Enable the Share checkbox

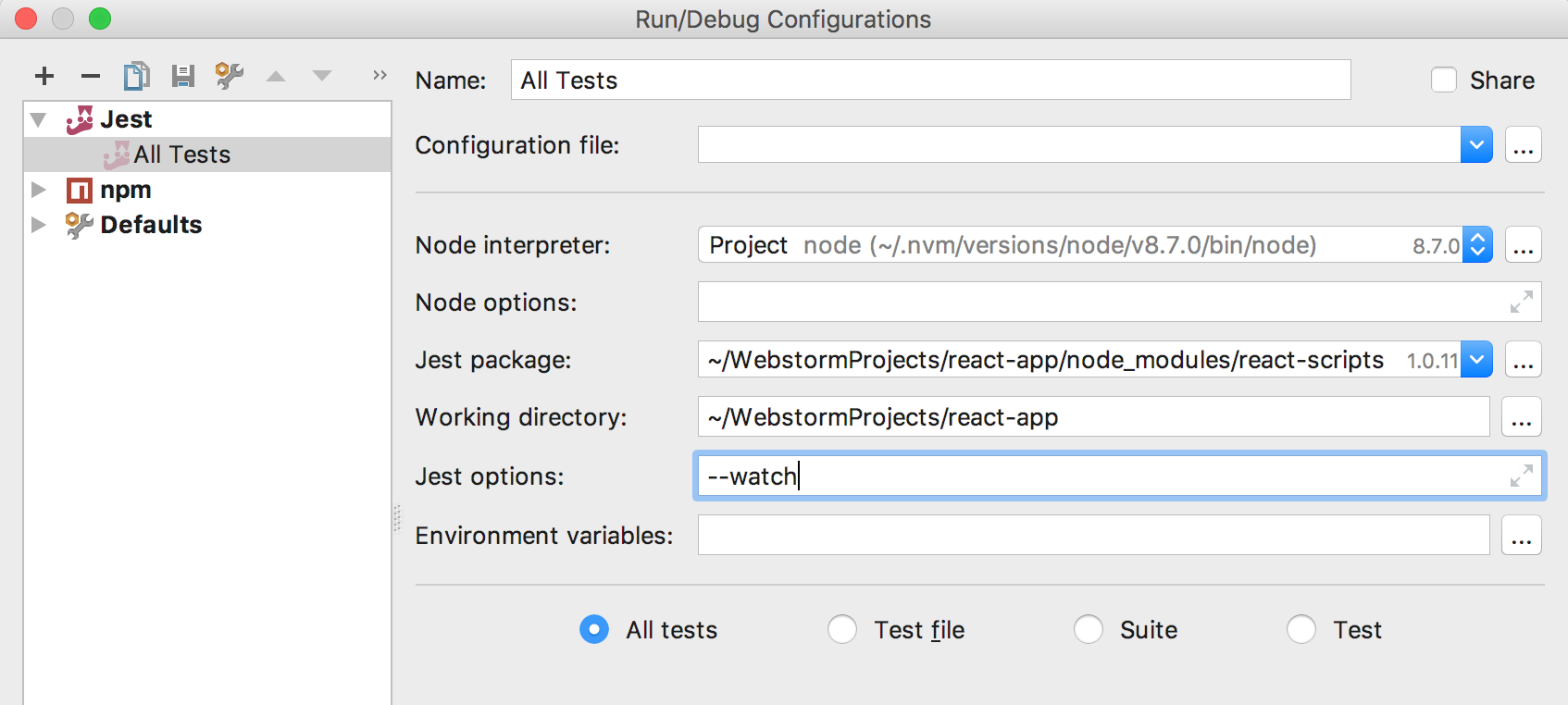(x=1444, y=80)
